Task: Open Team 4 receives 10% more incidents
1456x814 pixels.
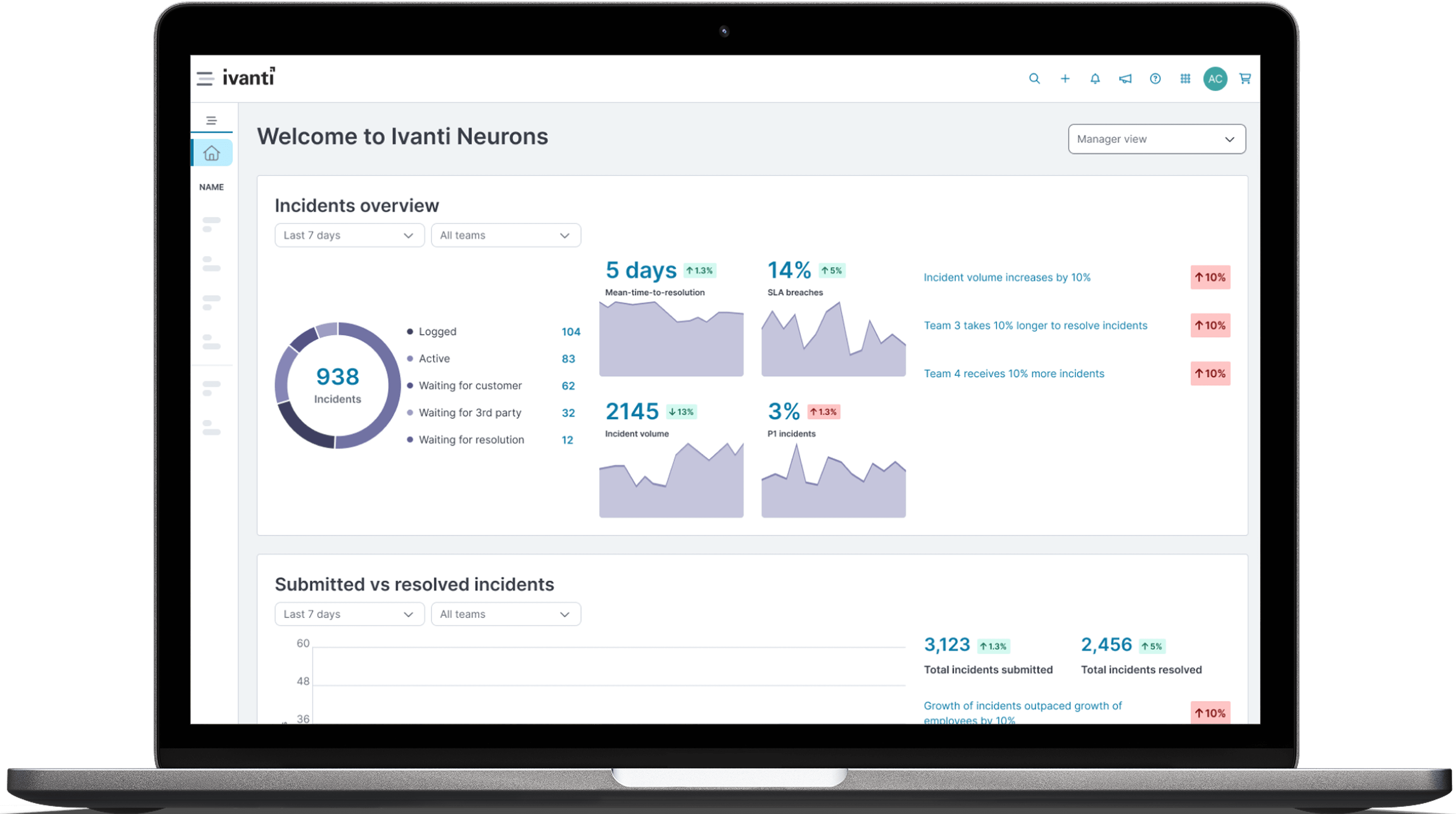Action: coord(1014,373)
